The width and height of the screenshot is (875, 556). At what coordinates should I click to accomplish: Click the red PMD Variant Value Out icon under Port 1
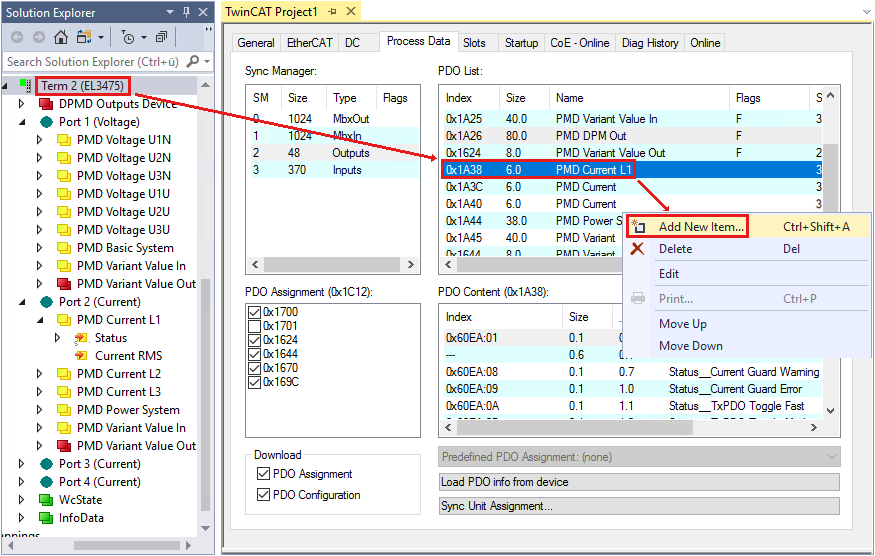[x=64, y=284]
